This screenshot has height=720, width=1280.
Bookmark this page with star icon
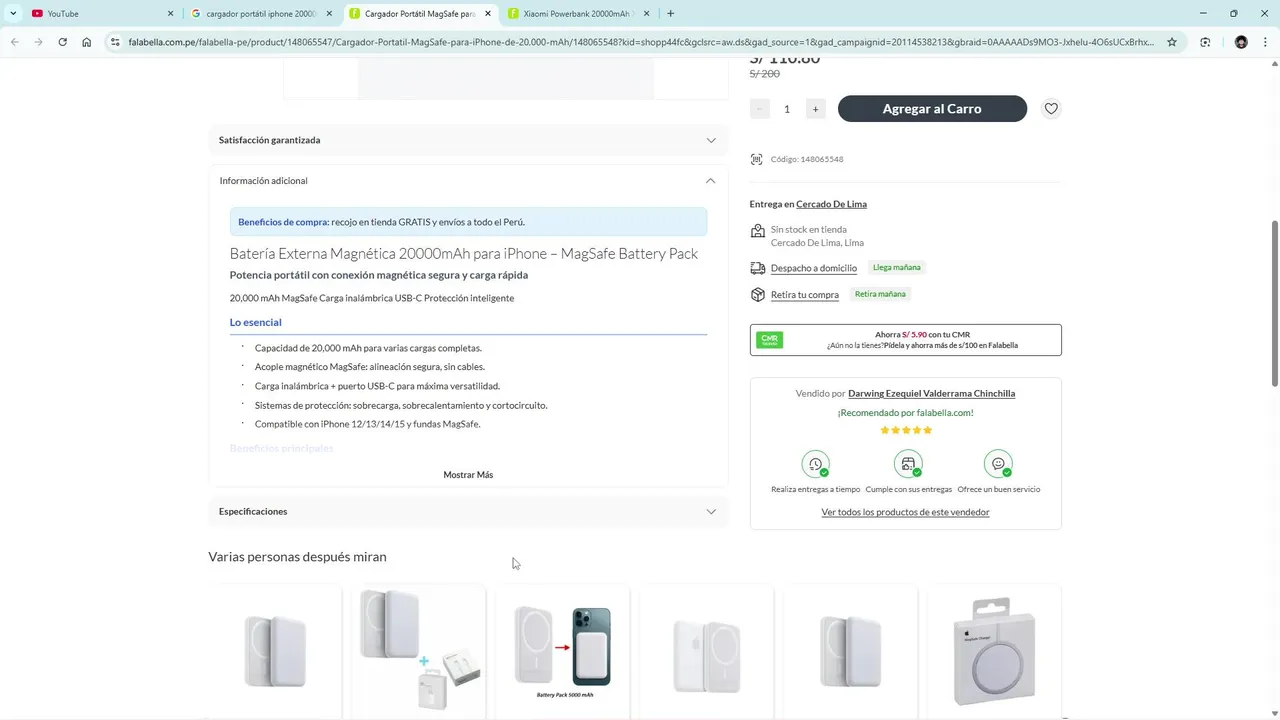coord(1172,42)
